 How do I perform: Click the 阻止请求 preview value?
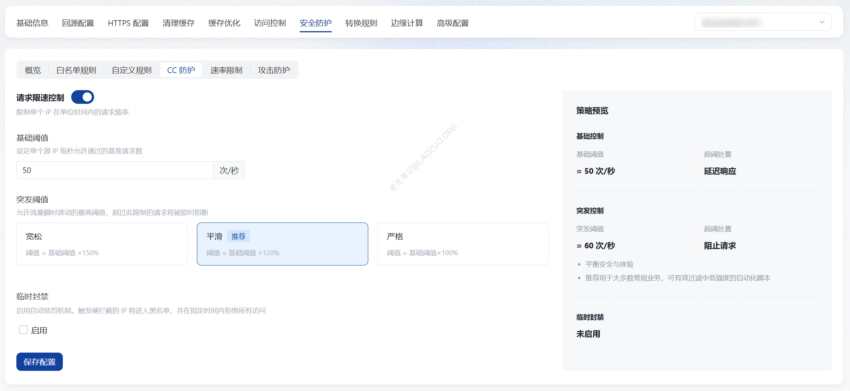(720, 246)
